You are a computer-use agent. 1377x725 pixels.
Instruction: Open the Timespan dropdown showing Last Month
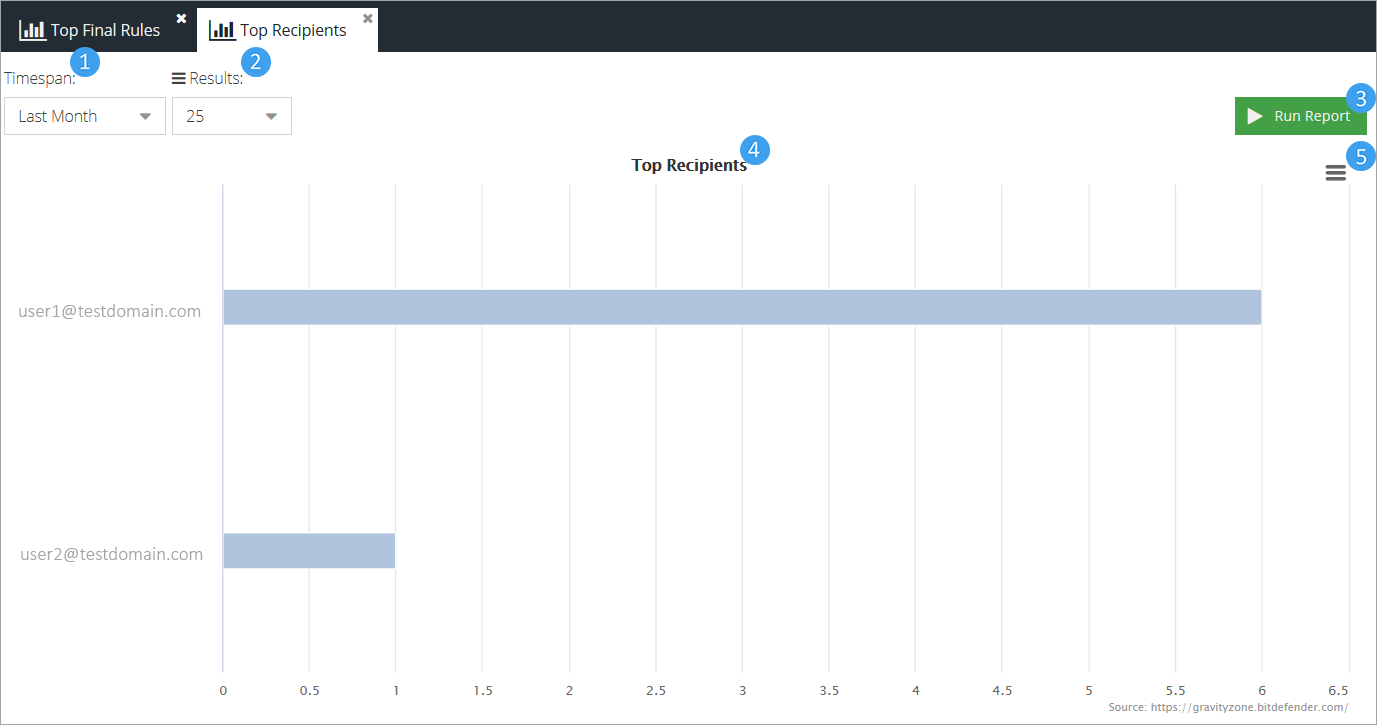tap(85, 116)
